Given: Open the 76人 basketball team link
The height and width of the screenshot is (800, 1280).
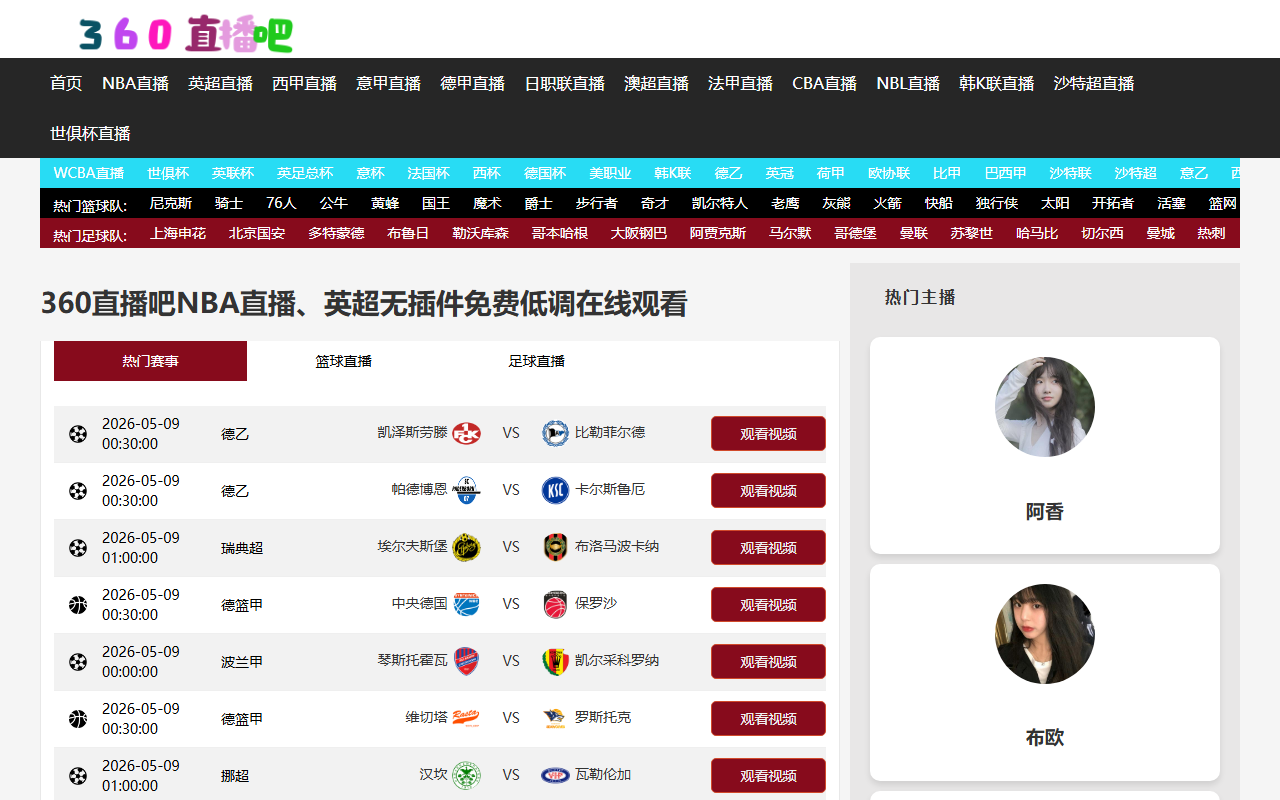Looking at the screenshot, I should pyautogui.click(x=281, y=203).
